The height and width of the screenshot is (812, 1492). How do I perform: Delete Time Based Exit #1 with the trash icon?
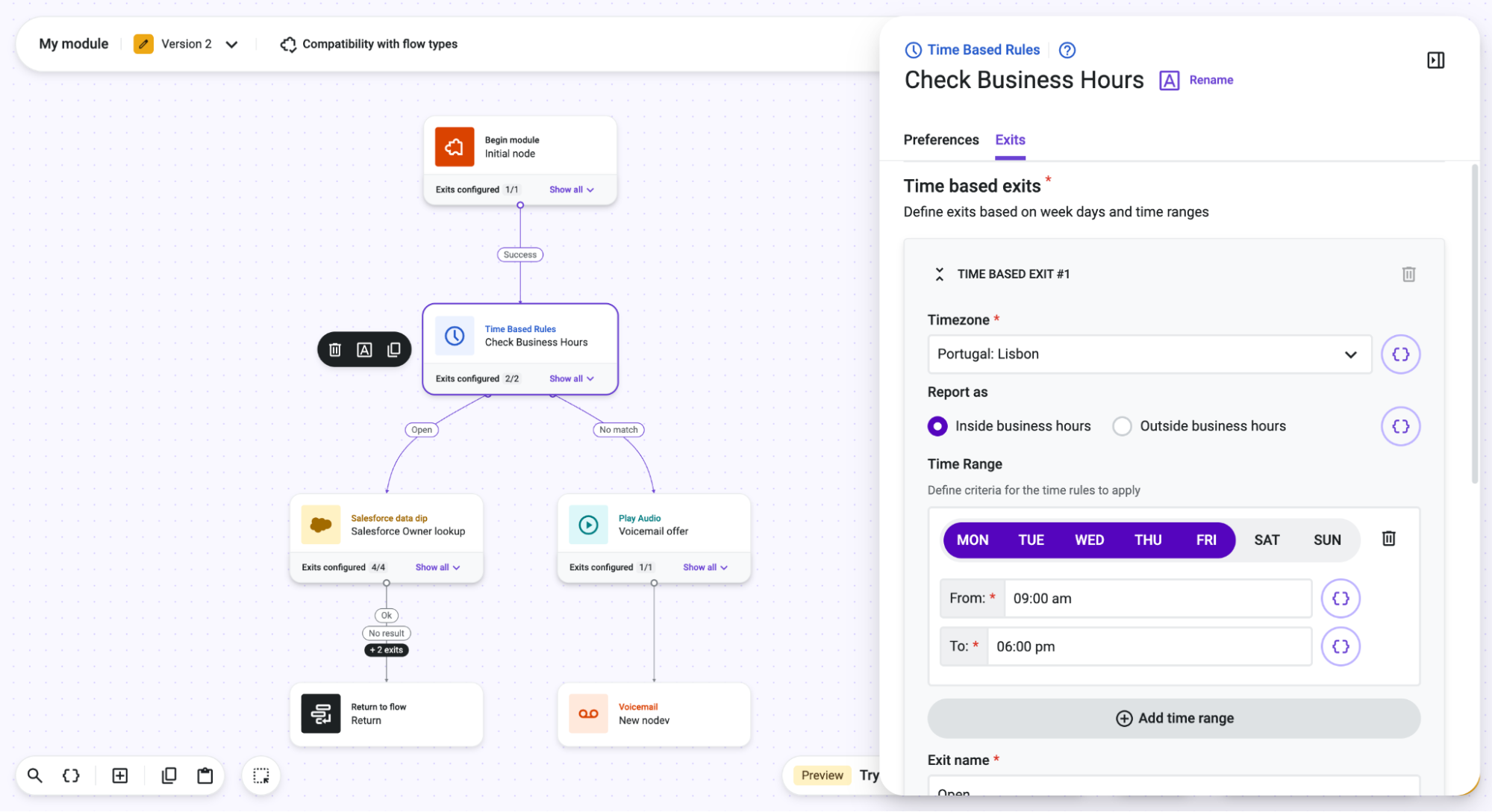tap(1408, 274)
